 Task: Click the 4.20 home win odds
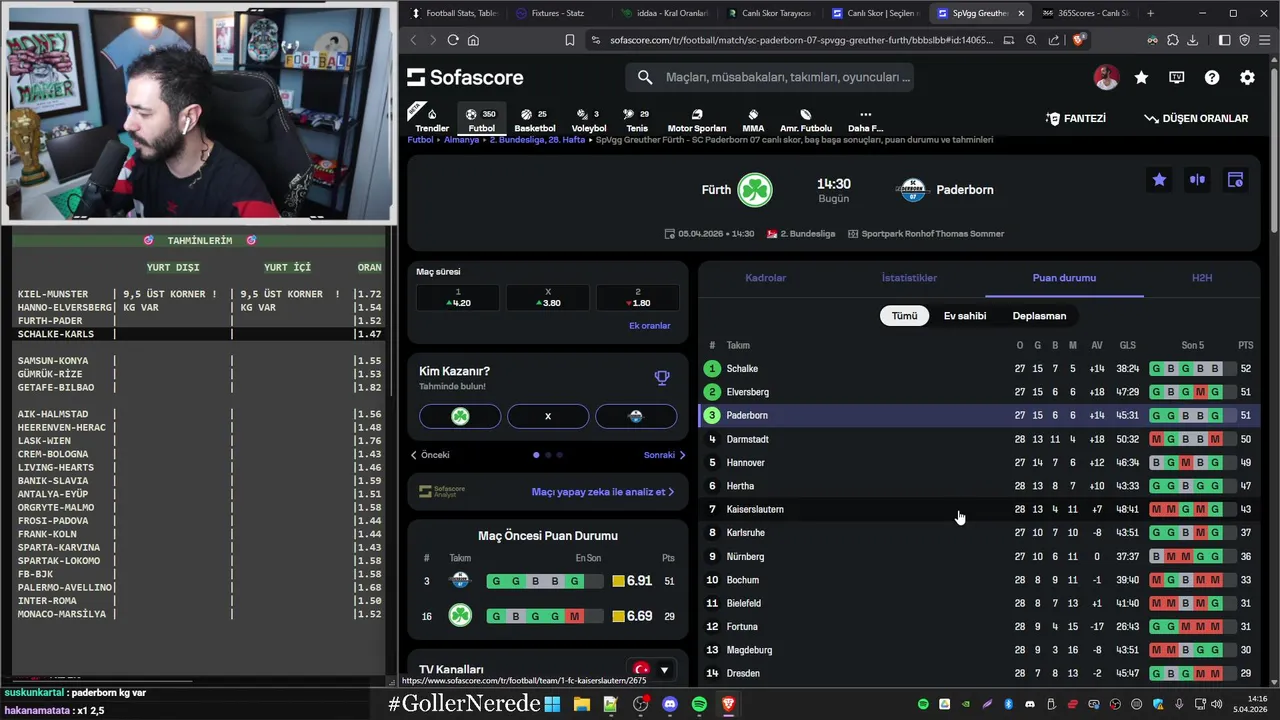pyautogui.click(x=458, y=298)
